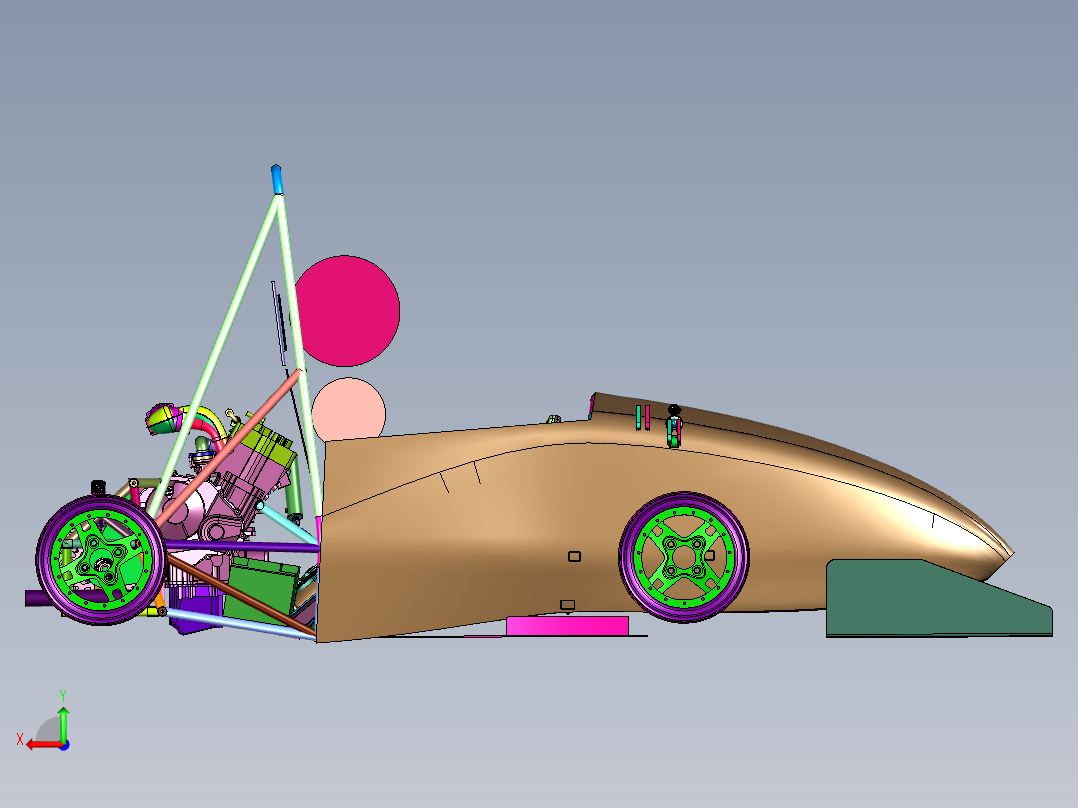Click the blue tip atop the roll hoop

[x=276, y=179]
